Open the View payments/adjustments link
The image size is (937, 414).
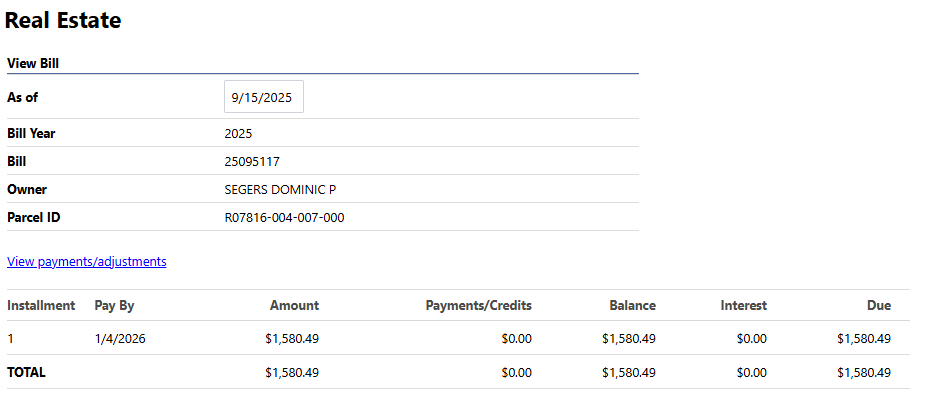pyautogui.click(x=86, y=261)
